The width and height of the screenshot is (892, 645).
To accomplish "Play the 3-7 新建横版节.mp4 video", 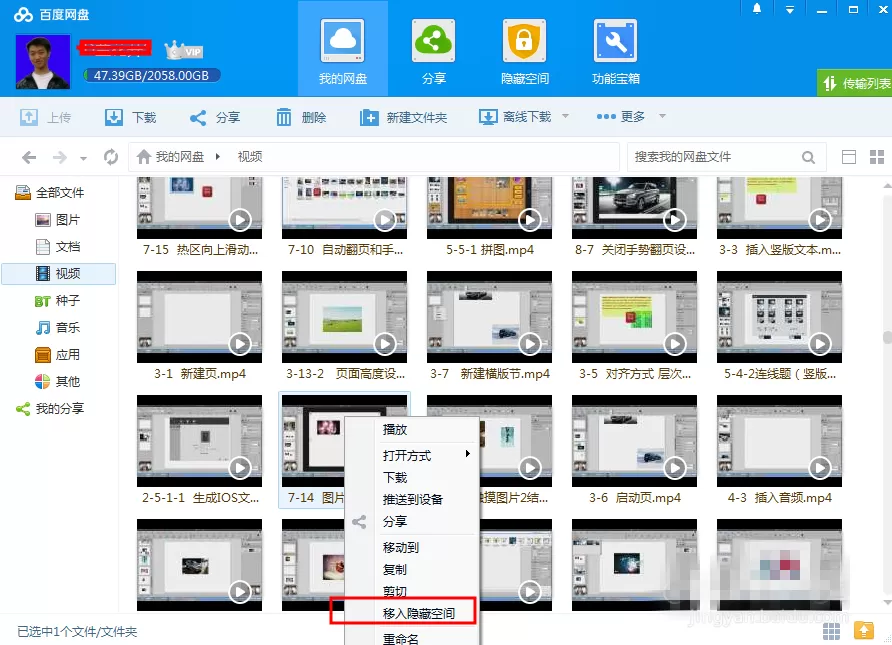I will pyautogui.click(x=530, y=344).
